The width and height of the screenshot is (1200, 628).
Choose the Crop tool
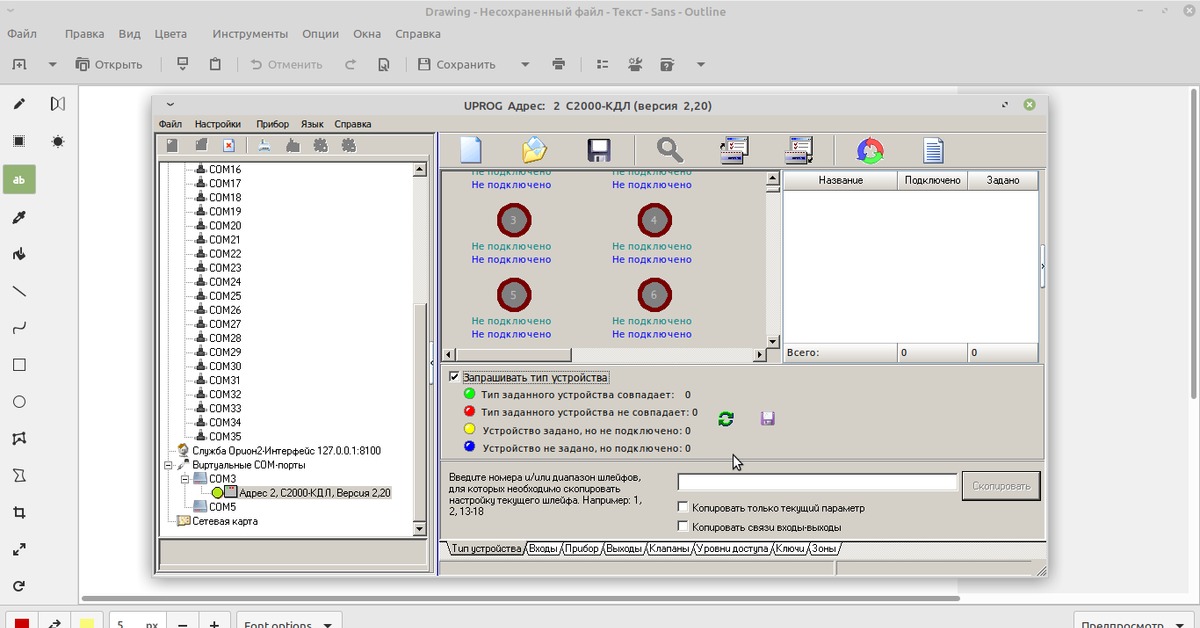click(19, 512)
